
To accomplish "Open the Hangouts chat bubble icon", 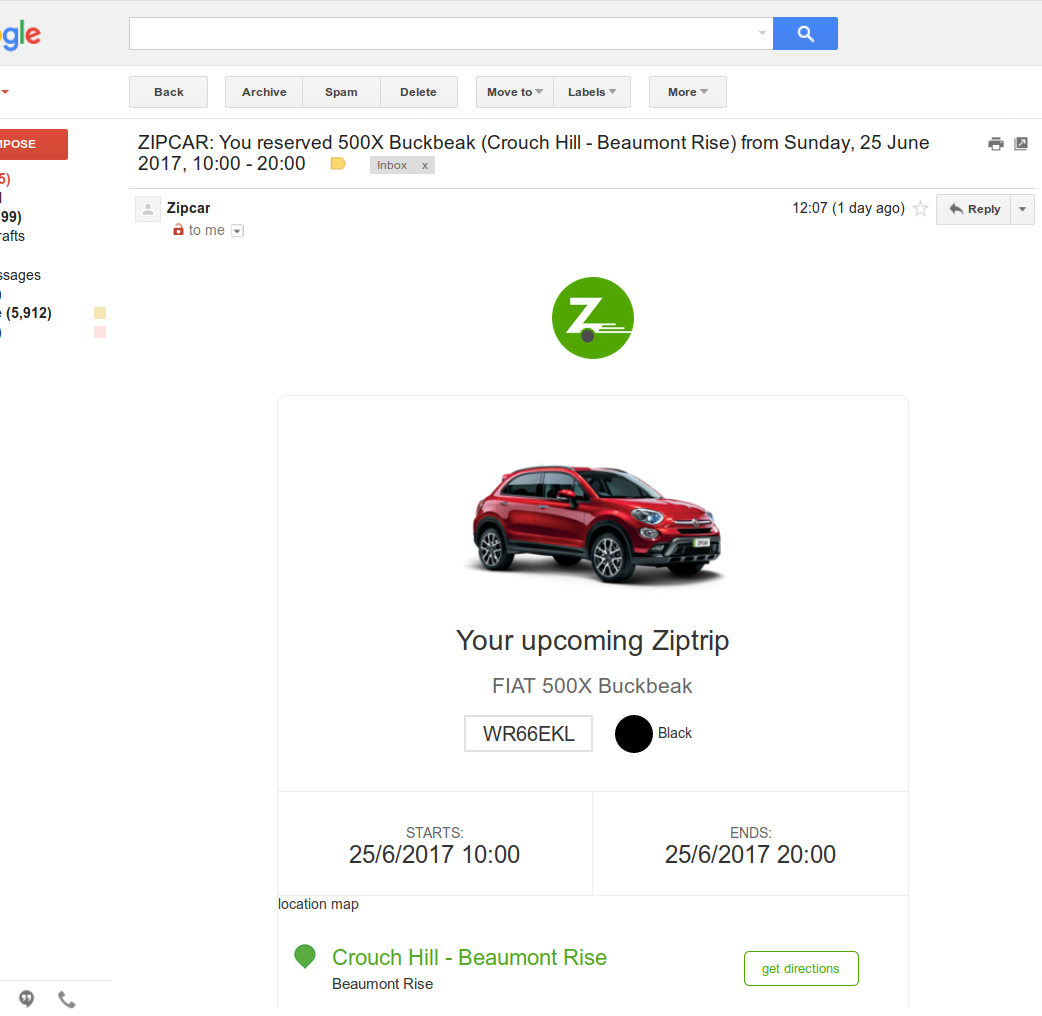I will click(27, 998).
